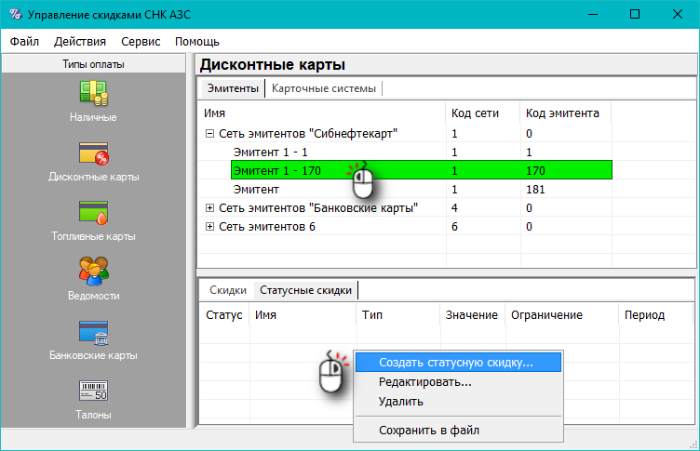Open the Действия menu
The width and height of the screenshot is (700, 451).
click(x=80, y=42)
